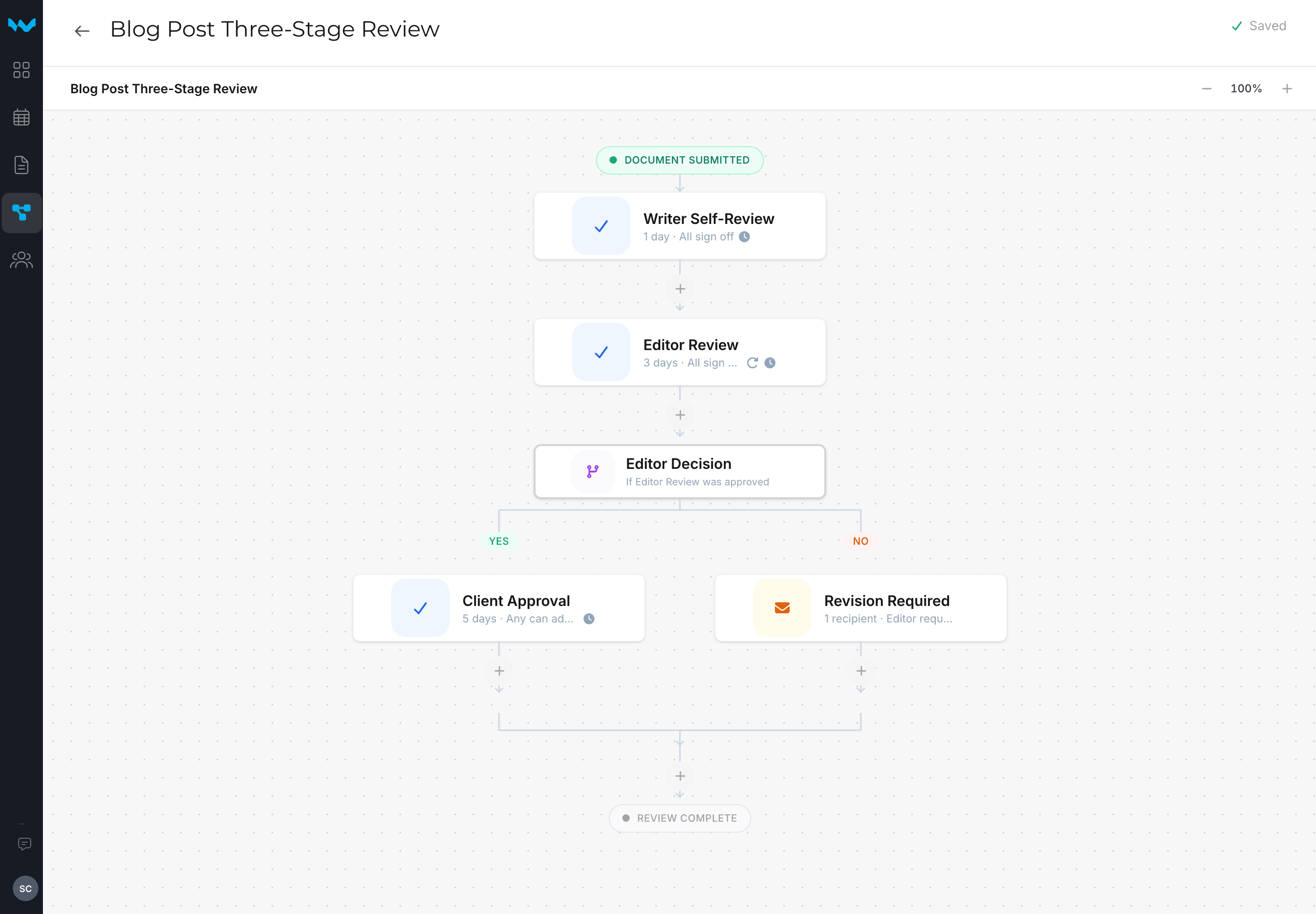This screenshot has width=1316, height=914.
Task: Click the branch icon on Editor Decision node
Action: click(x=592, y=471)
